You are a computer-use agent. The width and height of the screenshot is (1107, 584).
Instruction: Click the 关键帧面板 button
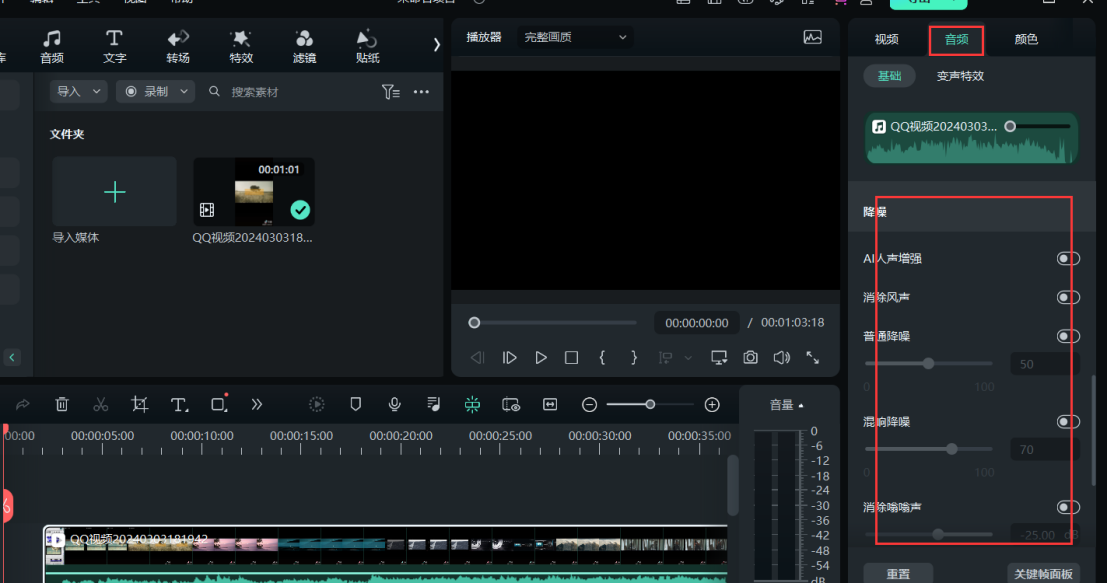click(1042, 574)
